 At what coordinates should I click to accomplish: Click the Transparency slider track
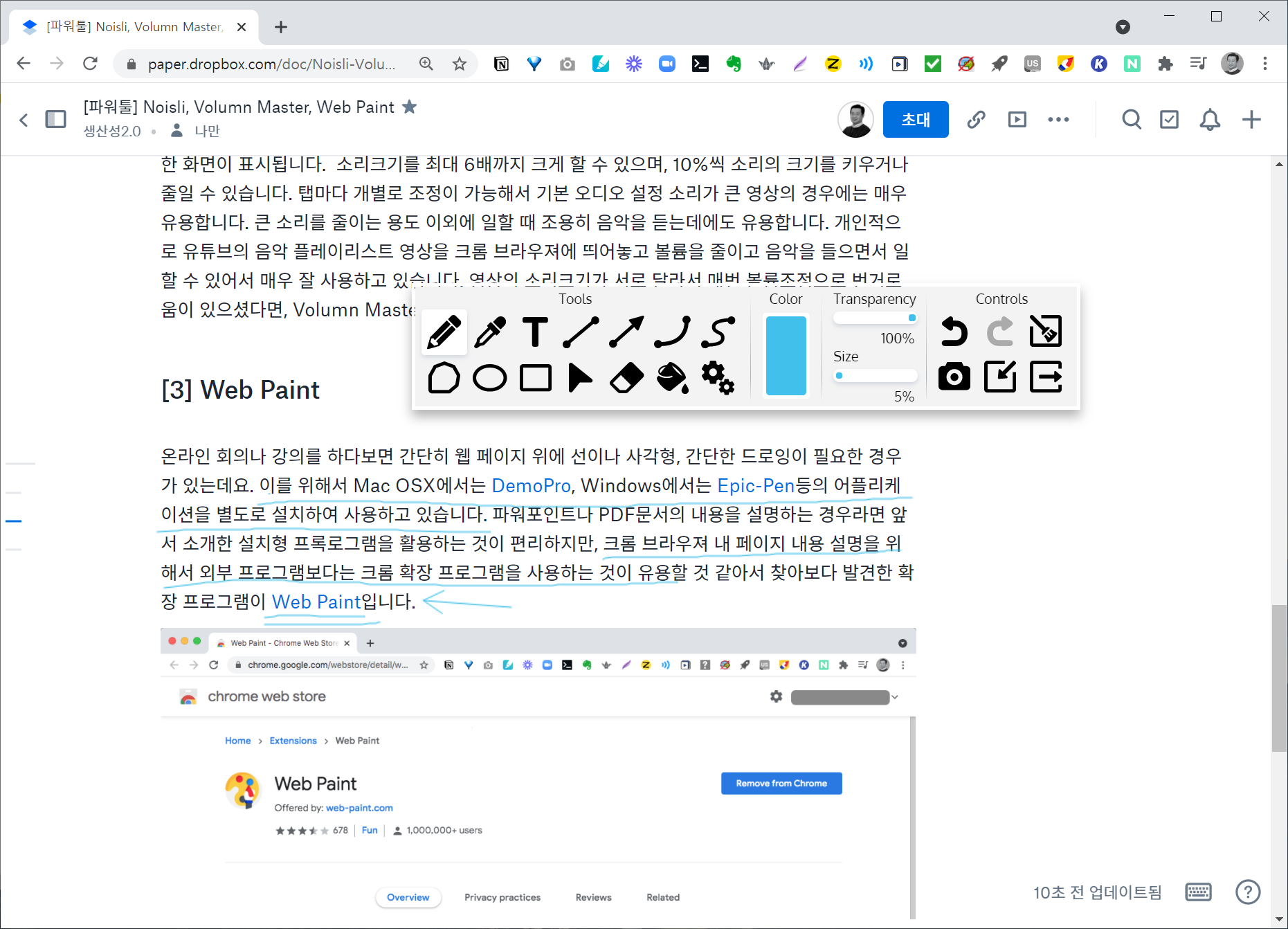(874, 318)
